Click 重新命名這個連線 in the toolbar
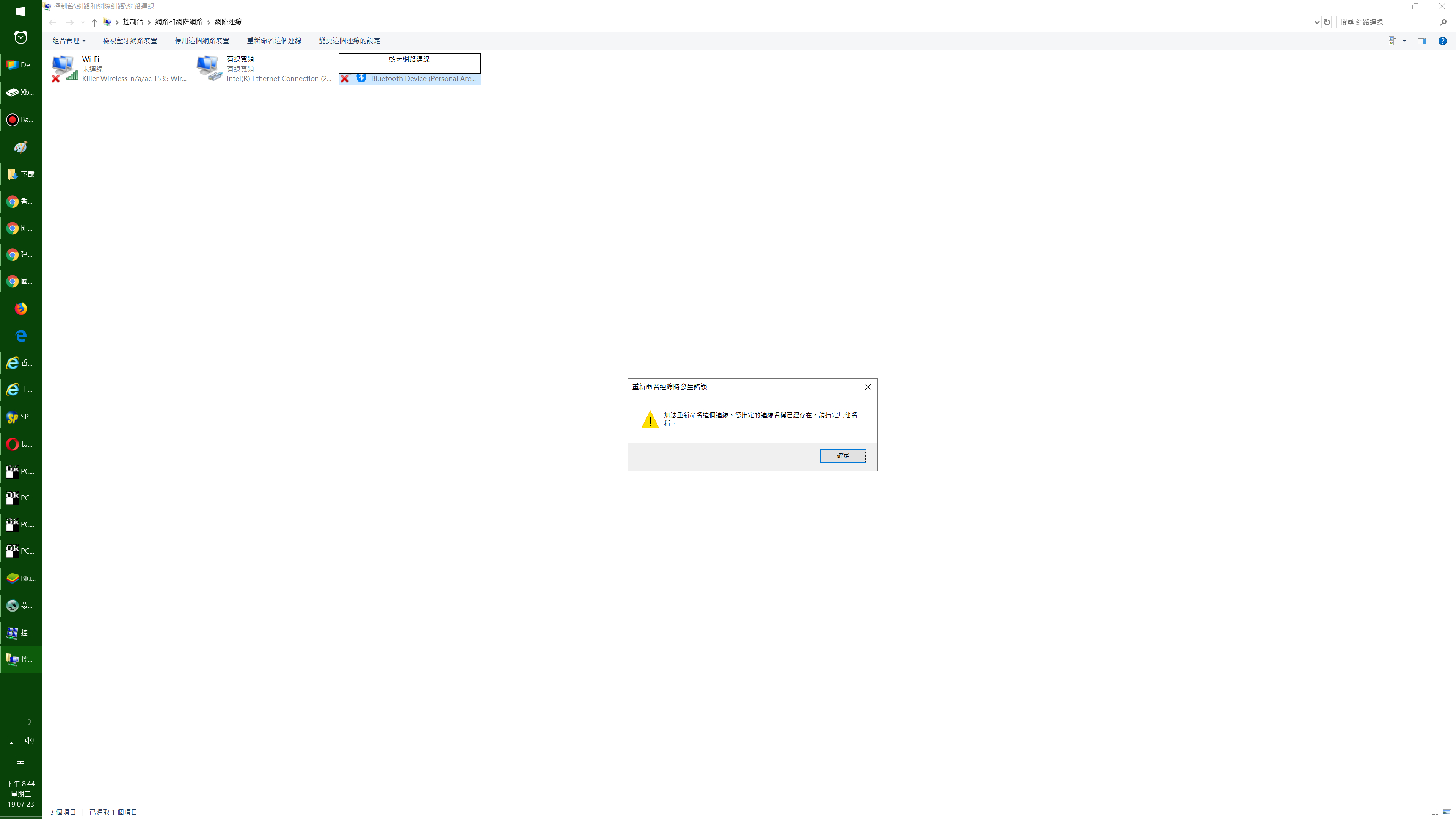The image size is (1456, 819). tap(273, 41)
